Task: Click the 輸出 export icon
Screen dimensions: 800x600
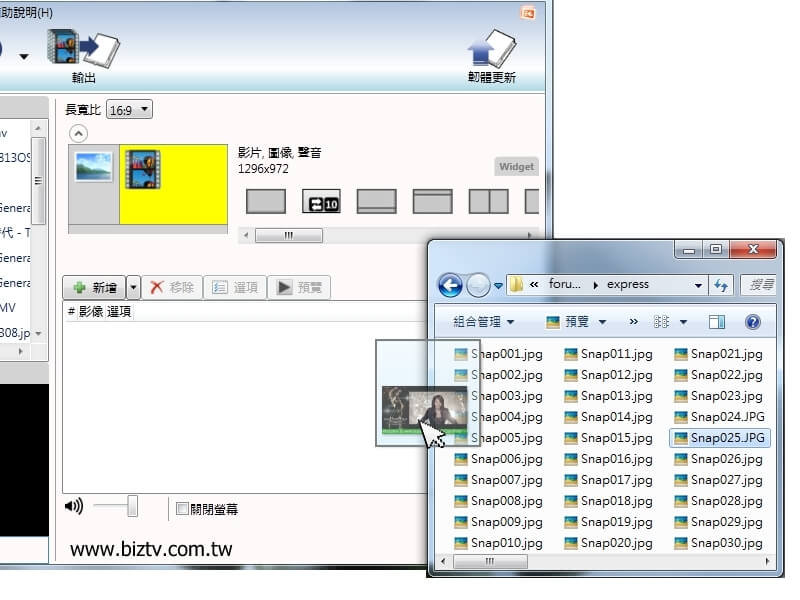Action: pyautogui.click(x=84, y=50)
